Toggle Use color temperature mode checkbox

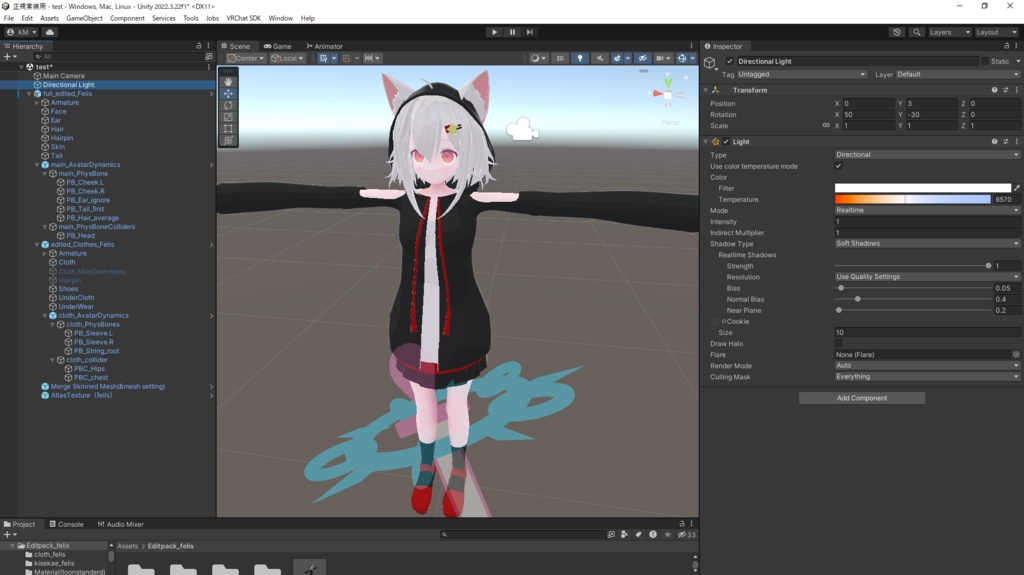pos(839,166)
